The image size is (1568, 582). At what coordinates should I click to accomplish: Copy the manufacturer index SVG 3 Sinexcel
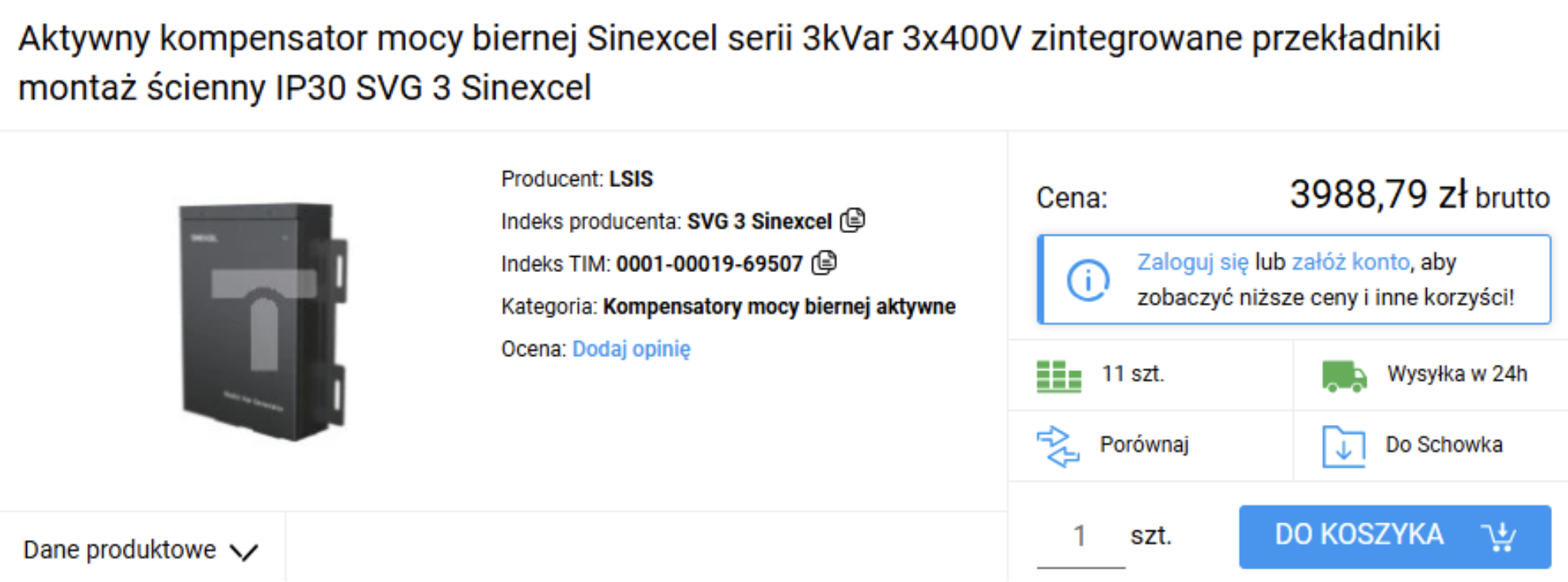852,220
